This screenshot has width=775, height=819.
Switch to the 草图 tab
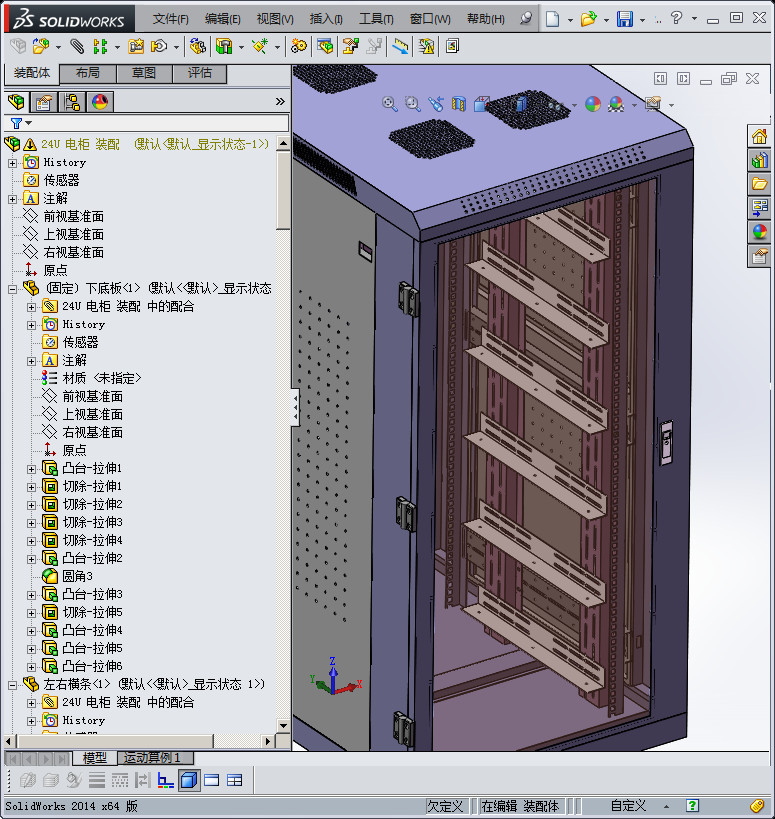(144, 73)
